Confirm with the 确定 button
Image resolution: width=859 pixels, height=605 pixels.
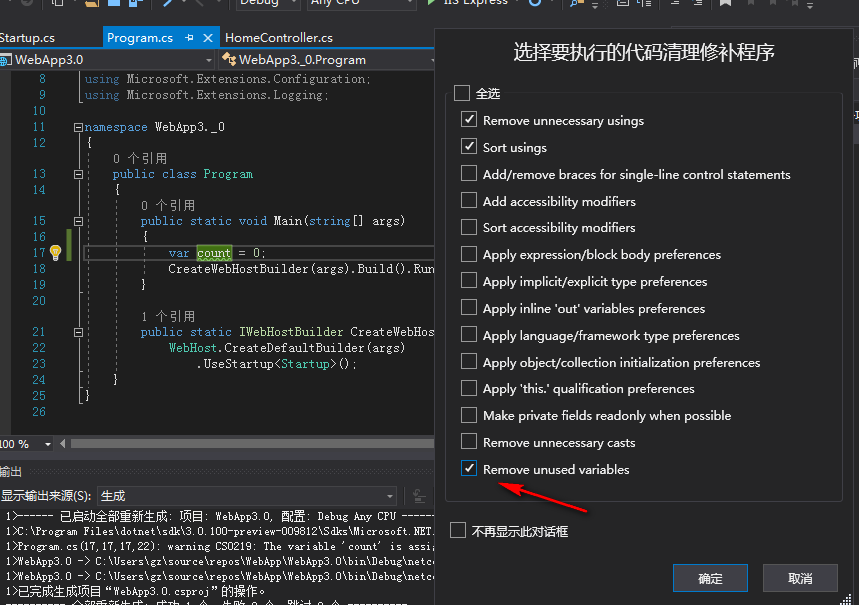pyautogui.click(x=710, y=578)
